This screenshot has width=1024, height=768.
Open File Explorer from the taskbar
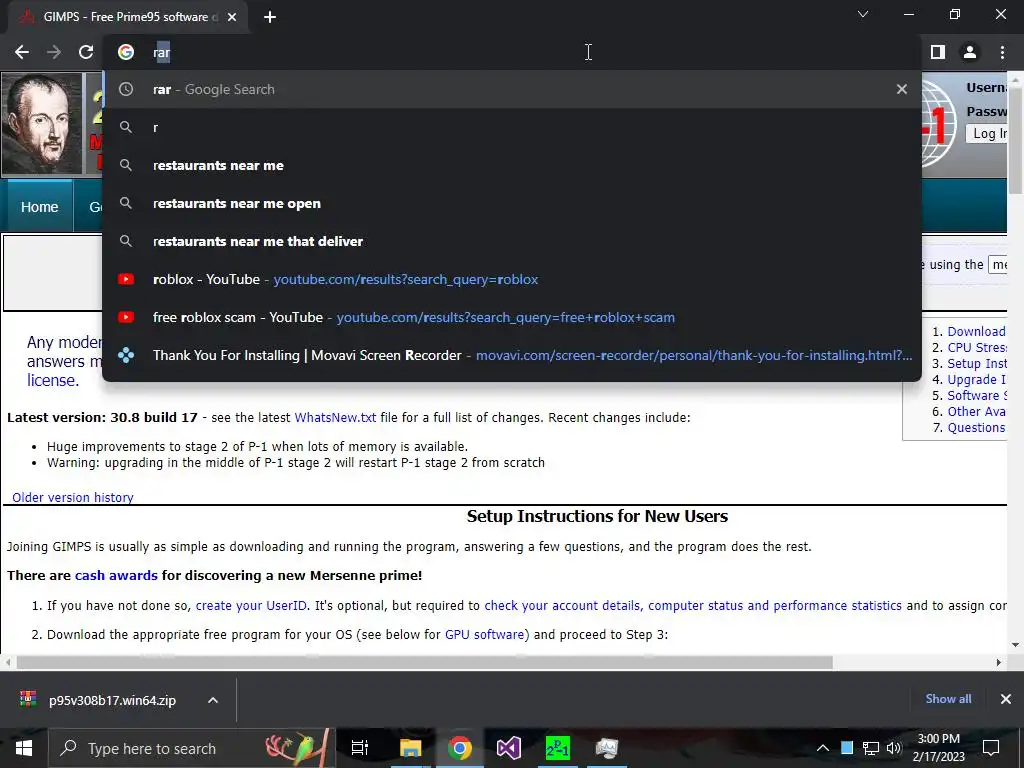coord(411,748)
